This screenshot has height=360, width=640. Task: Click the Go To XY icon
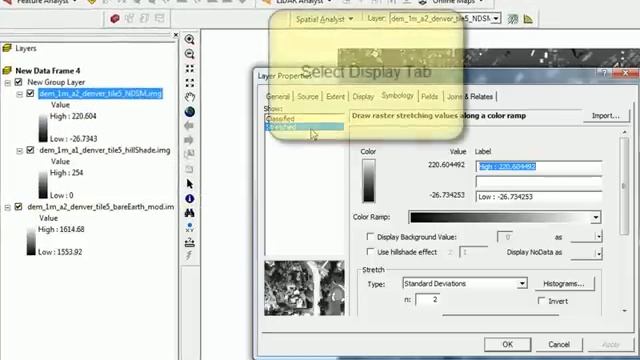[189, 227]
